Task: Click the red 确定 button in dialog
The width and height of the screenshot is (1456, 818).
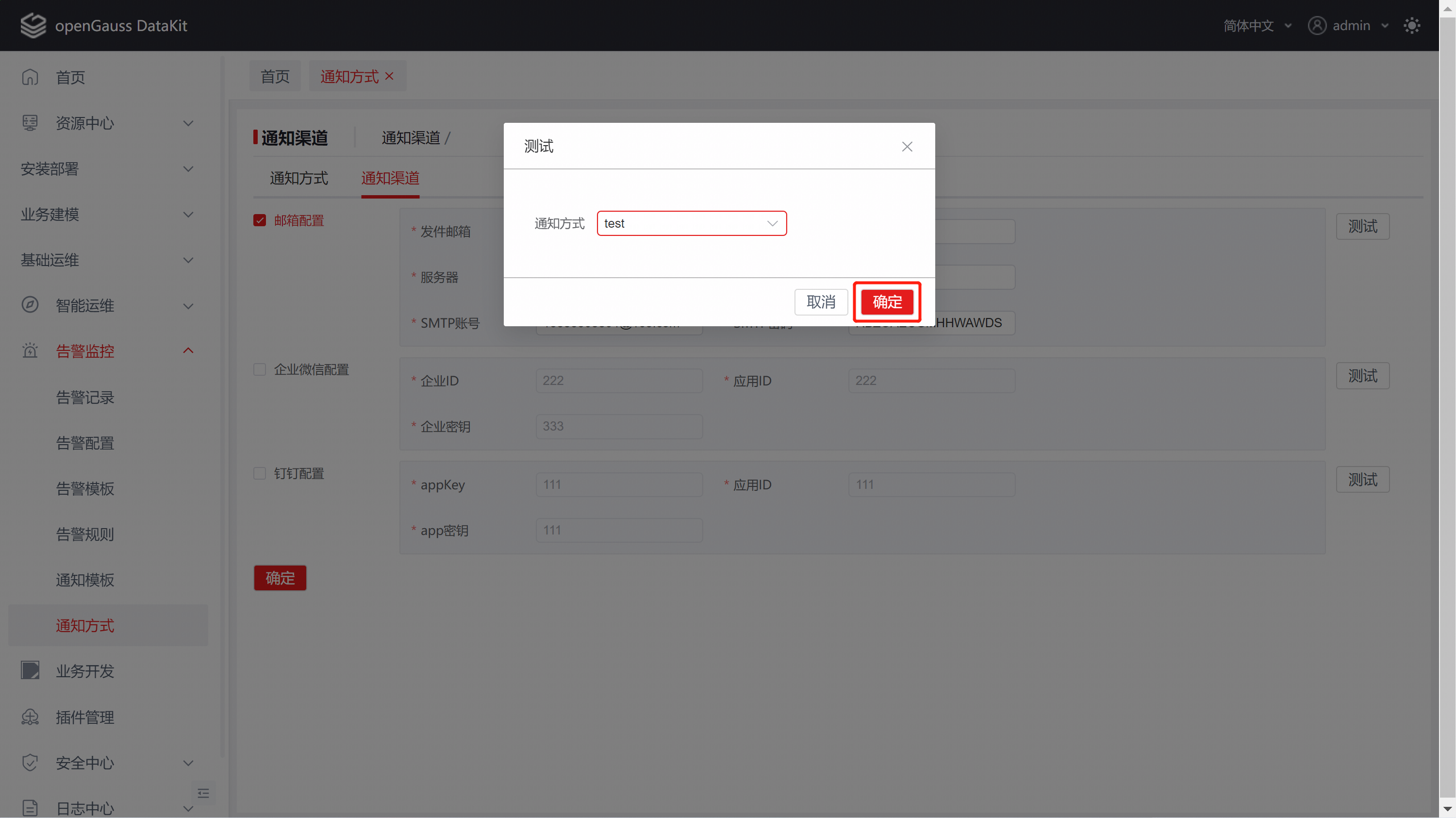Action: pyautogui.click(x=887, y=302)
